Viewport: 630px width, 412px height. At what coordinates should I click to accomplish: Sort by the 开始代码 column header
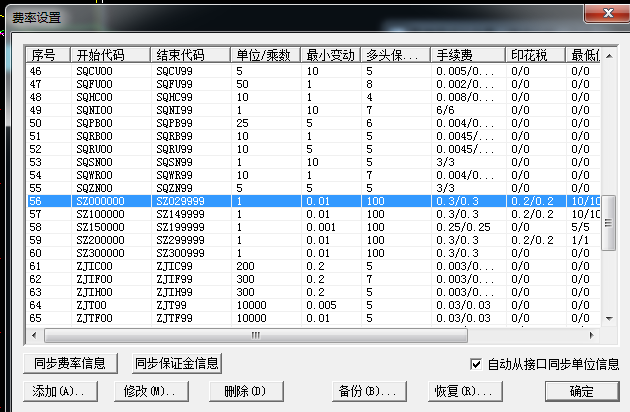pos(112,56)
